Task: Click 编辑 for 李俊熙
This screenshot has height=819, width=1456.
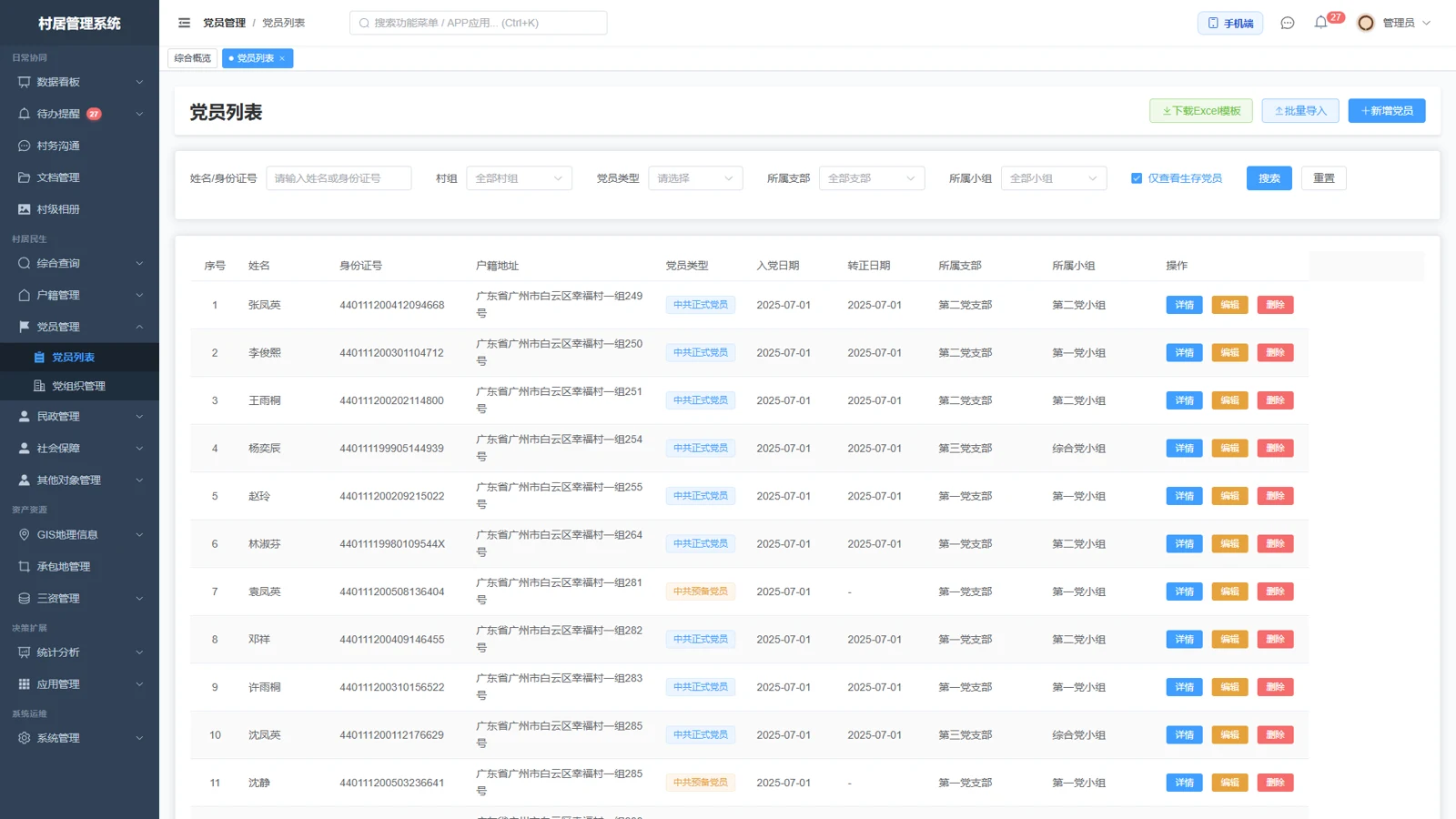Action: [x=1229, y=353]
